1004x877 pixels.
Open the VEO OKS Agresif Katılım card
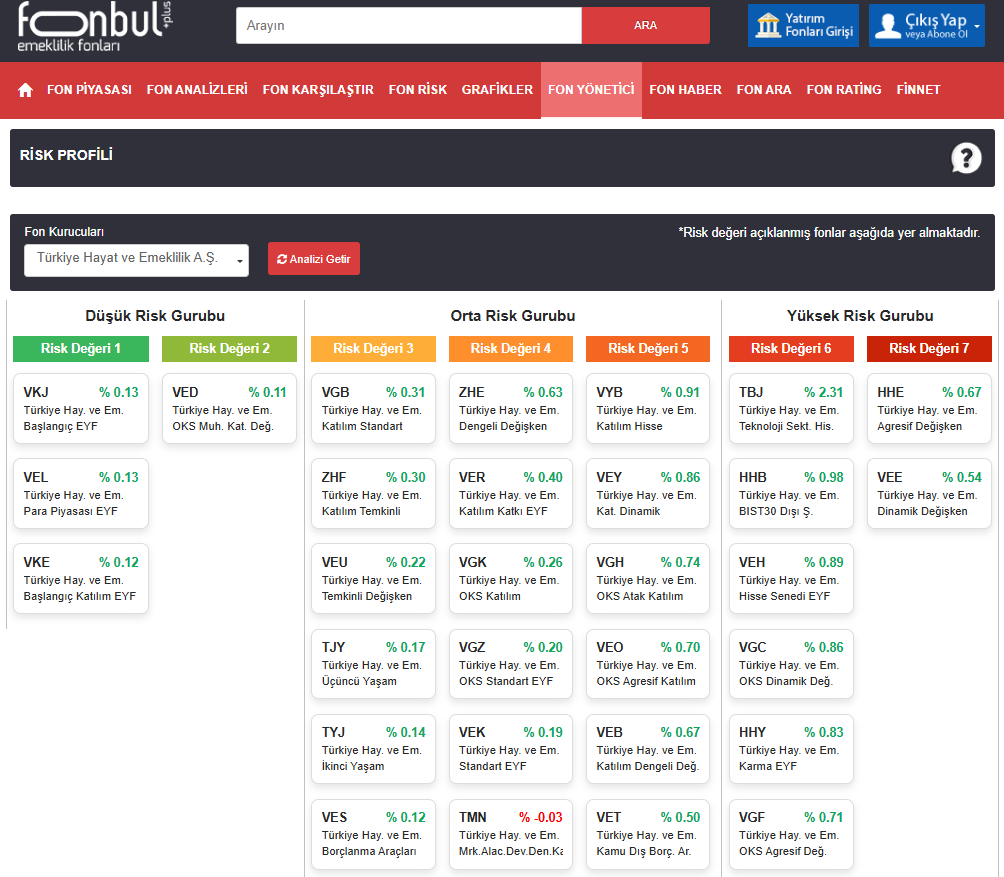click(648, 664)
